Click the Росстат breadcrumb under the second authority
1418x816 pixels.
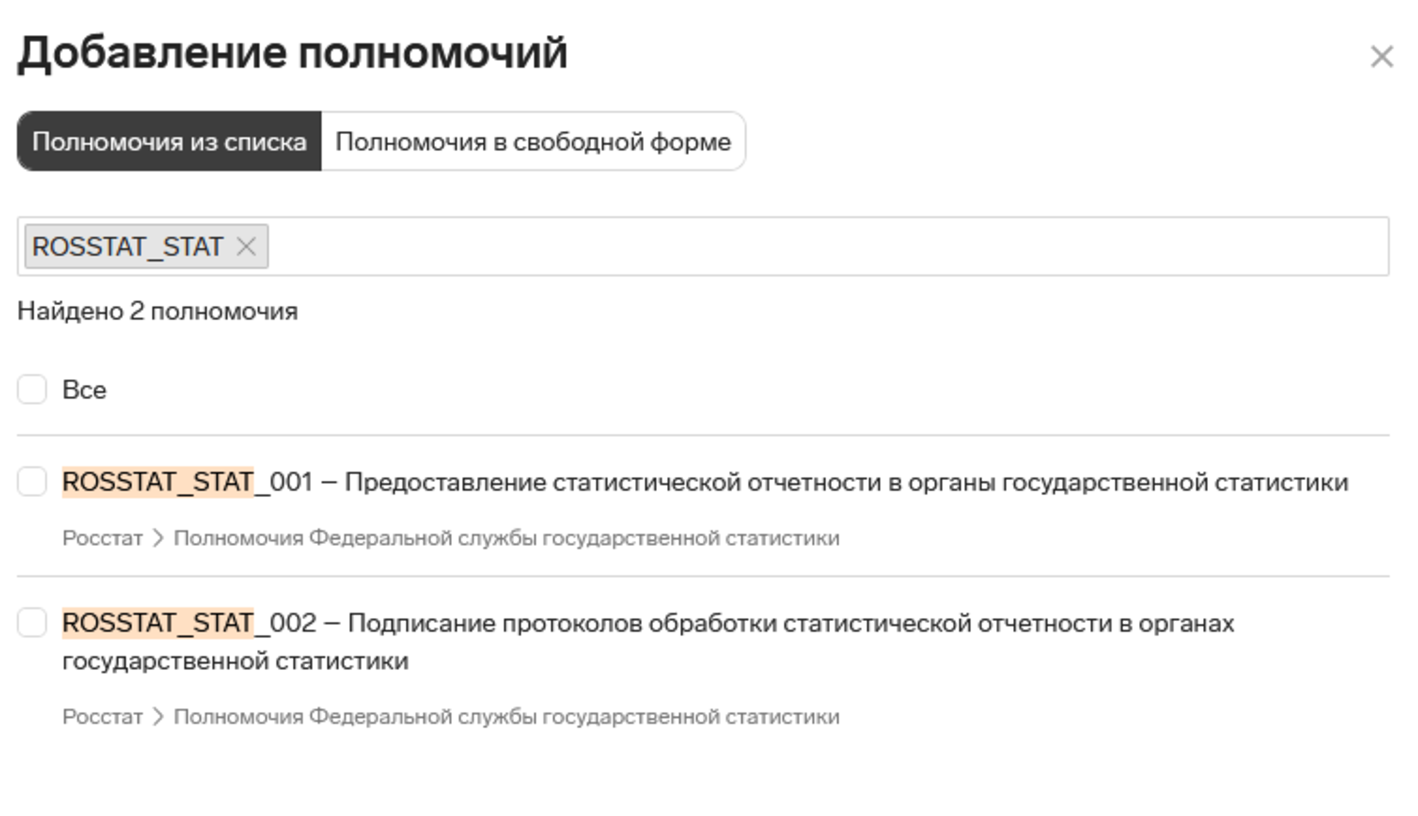click(102, 716)
